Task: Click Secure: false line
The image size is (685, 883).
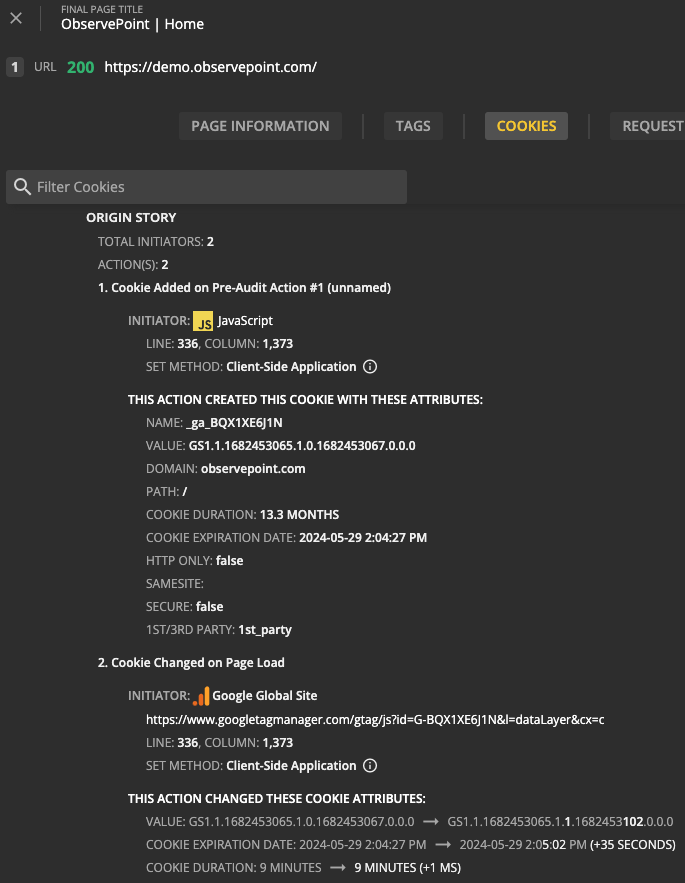Action: pyautogui.click(x=184, y=607)
